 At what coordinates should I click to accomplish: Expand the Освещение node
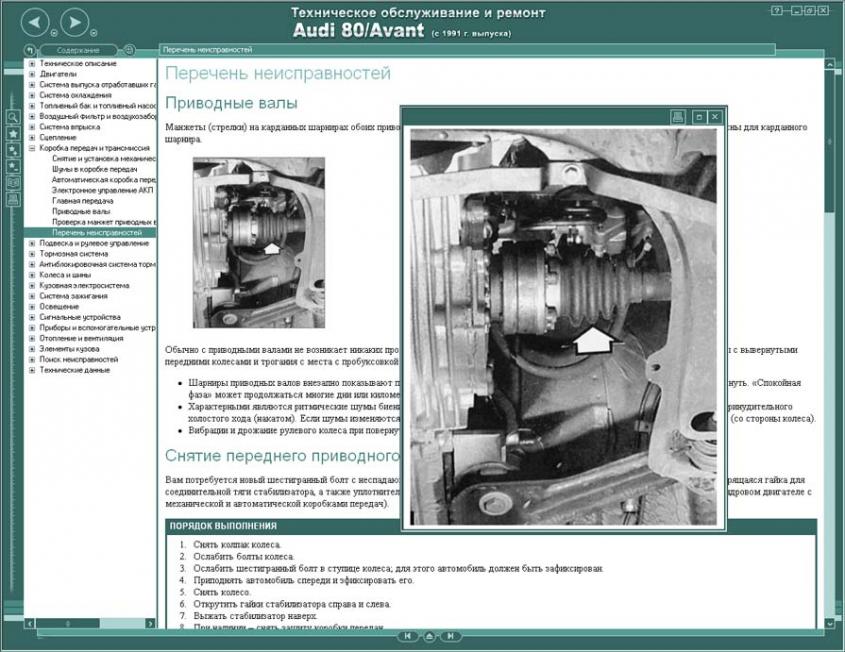pyautogui.click(x=32, y=307)
